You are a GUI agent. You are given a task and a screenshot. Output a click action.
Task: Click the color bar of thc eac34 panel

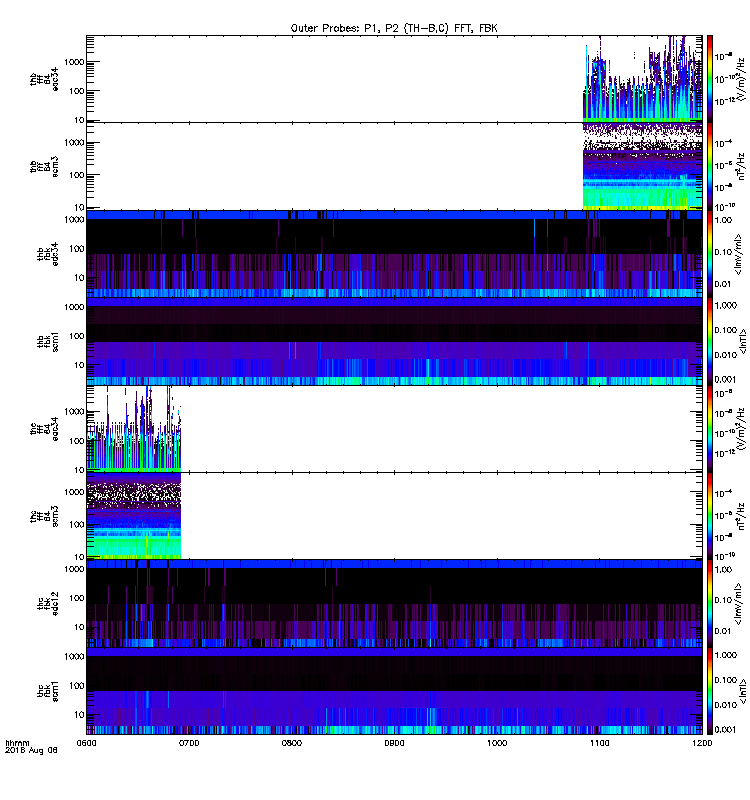[x=710, y=429]
